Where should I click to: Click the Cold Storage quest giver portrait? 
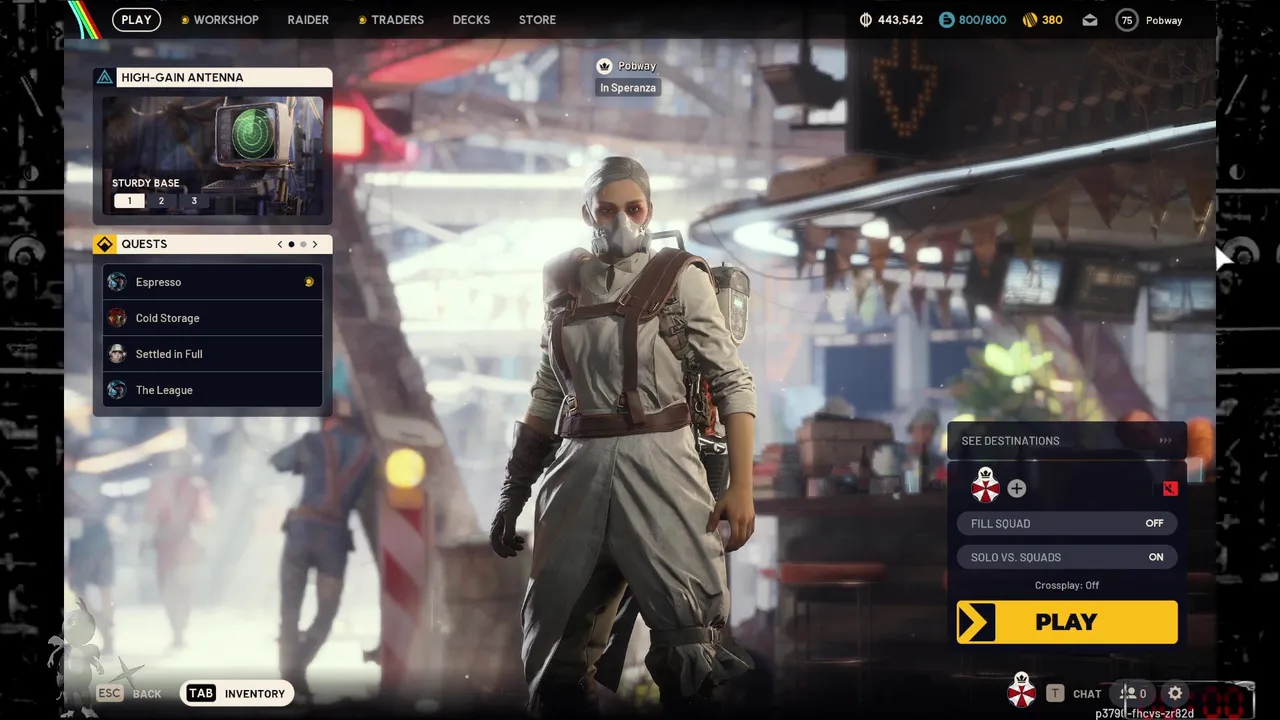pos(117,318)
